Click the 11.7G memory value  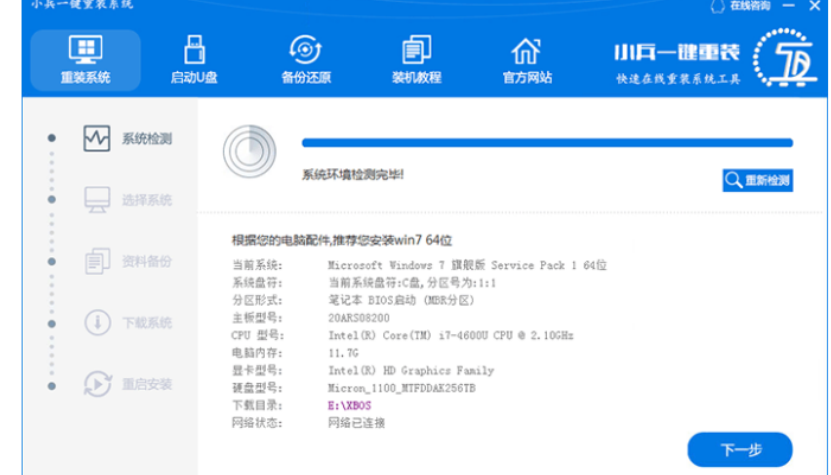tap(343, 353)
